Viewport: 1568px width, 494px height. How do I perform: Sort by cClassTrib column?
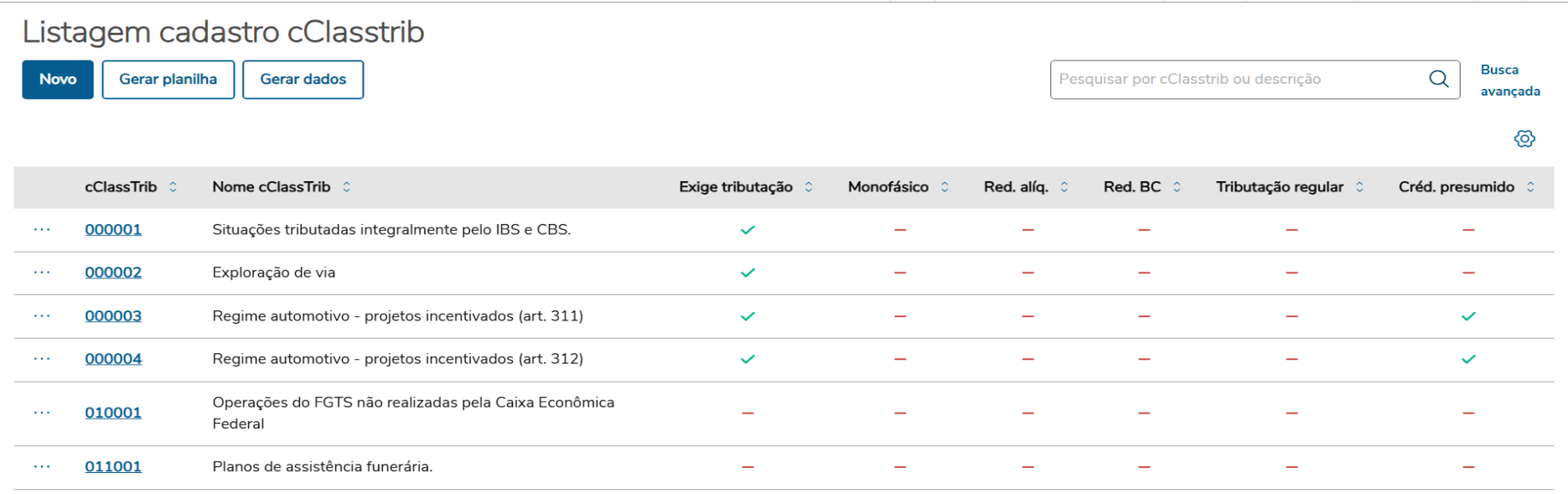pyautogui.click(x=173, y=187)
